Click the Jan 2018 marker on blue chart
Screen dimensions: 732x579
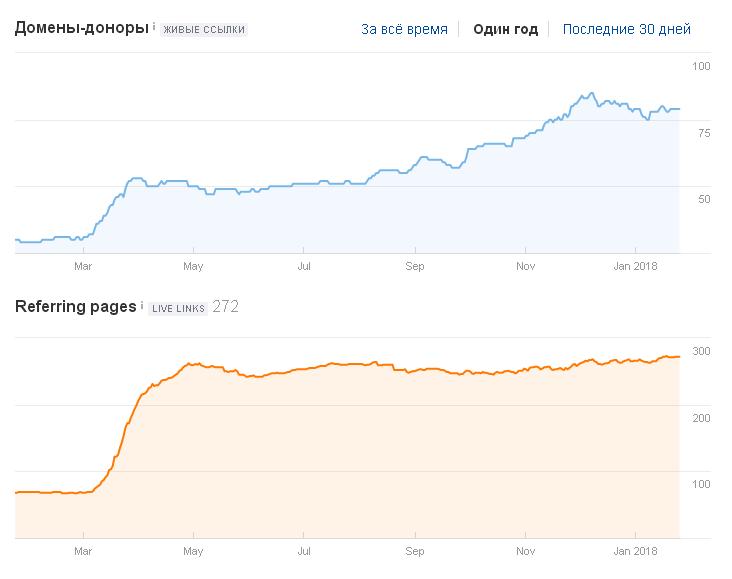click(635, 266)
